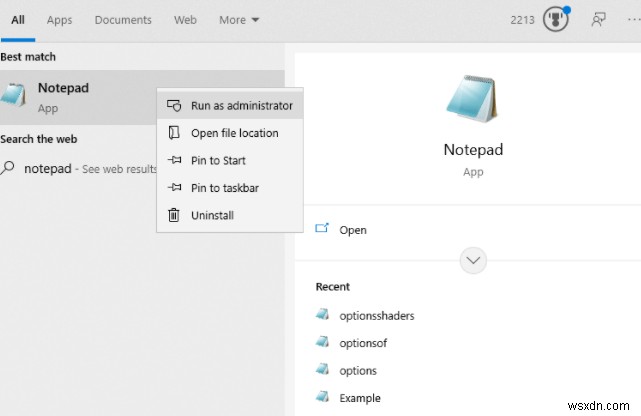Click the web search magnifier icon
This screenshot has width=641, height=416.
pos(9,168)
